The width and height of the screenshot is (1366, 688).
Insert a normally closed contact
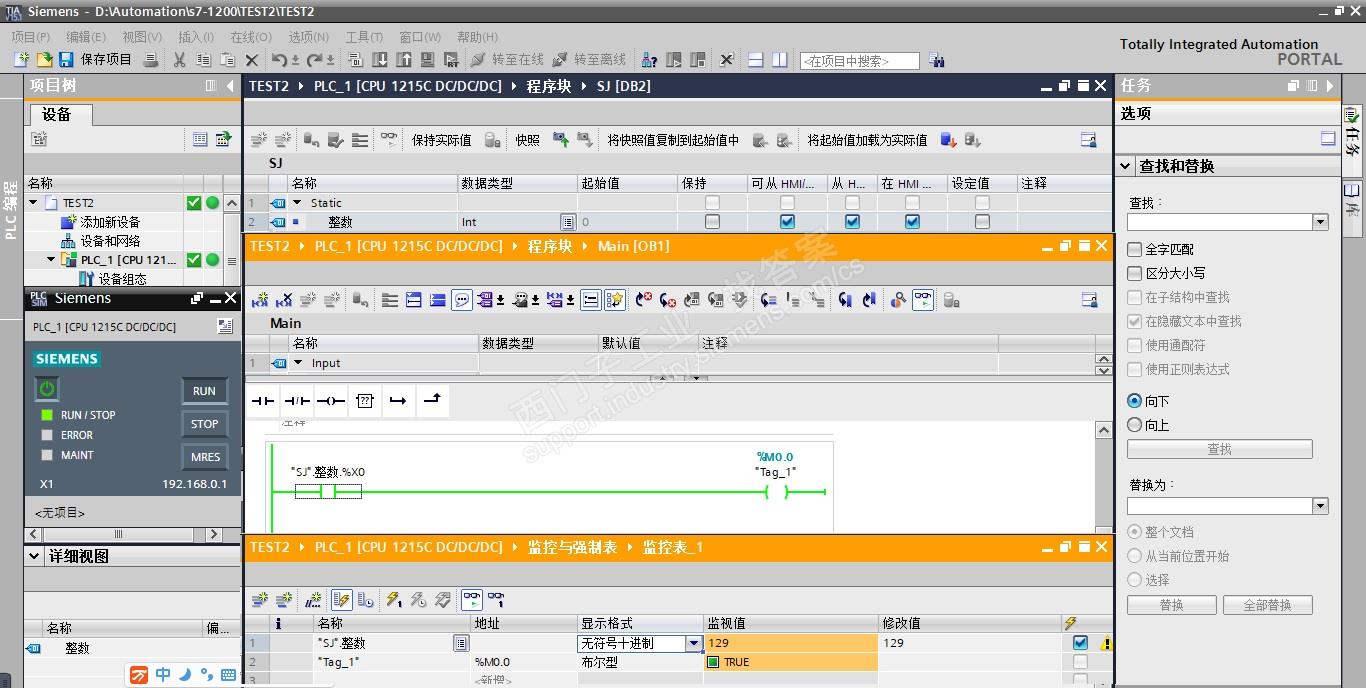pos(297,401)
